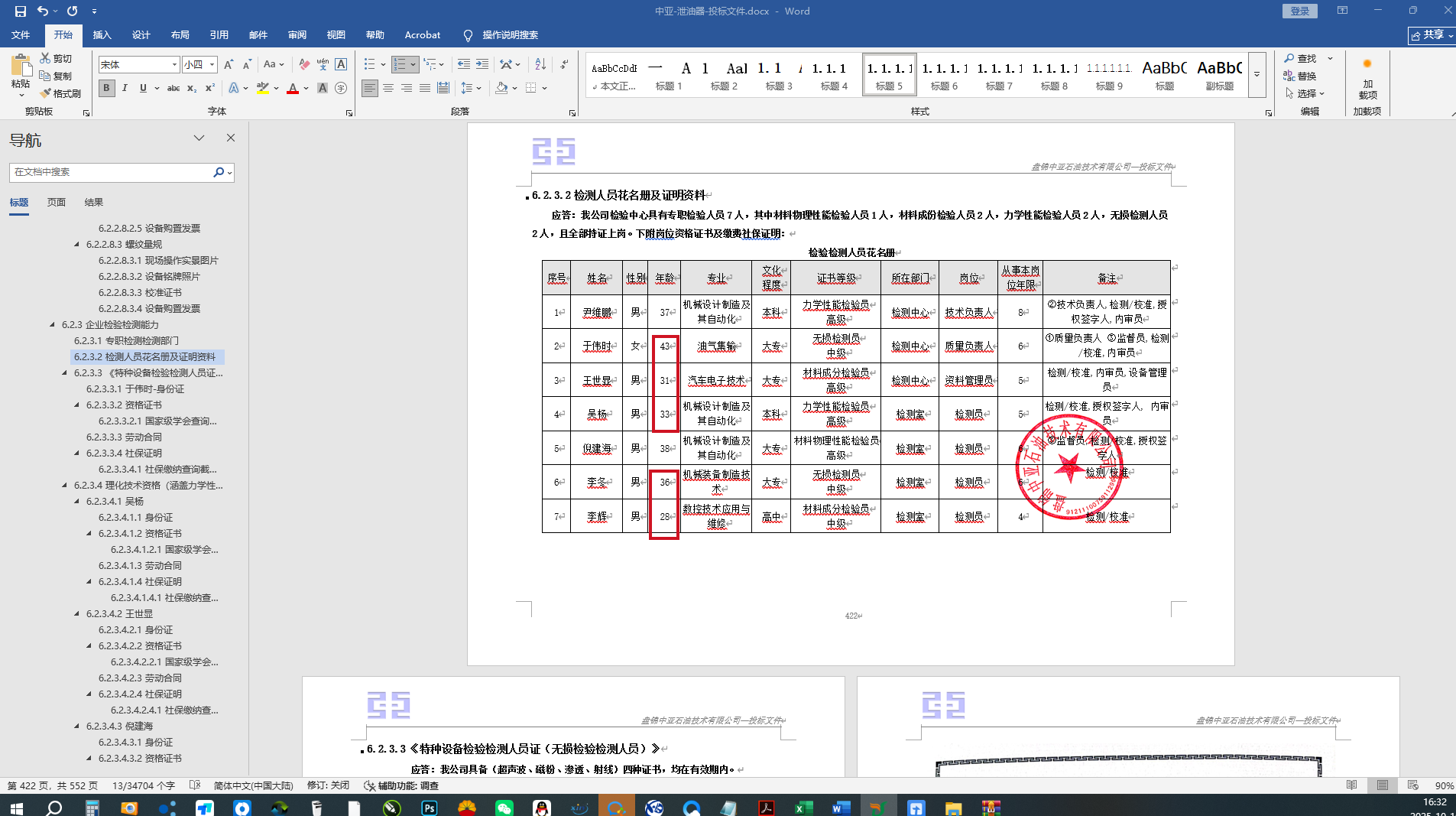Apply the 标题 1 heading style

tap(669, 75)
